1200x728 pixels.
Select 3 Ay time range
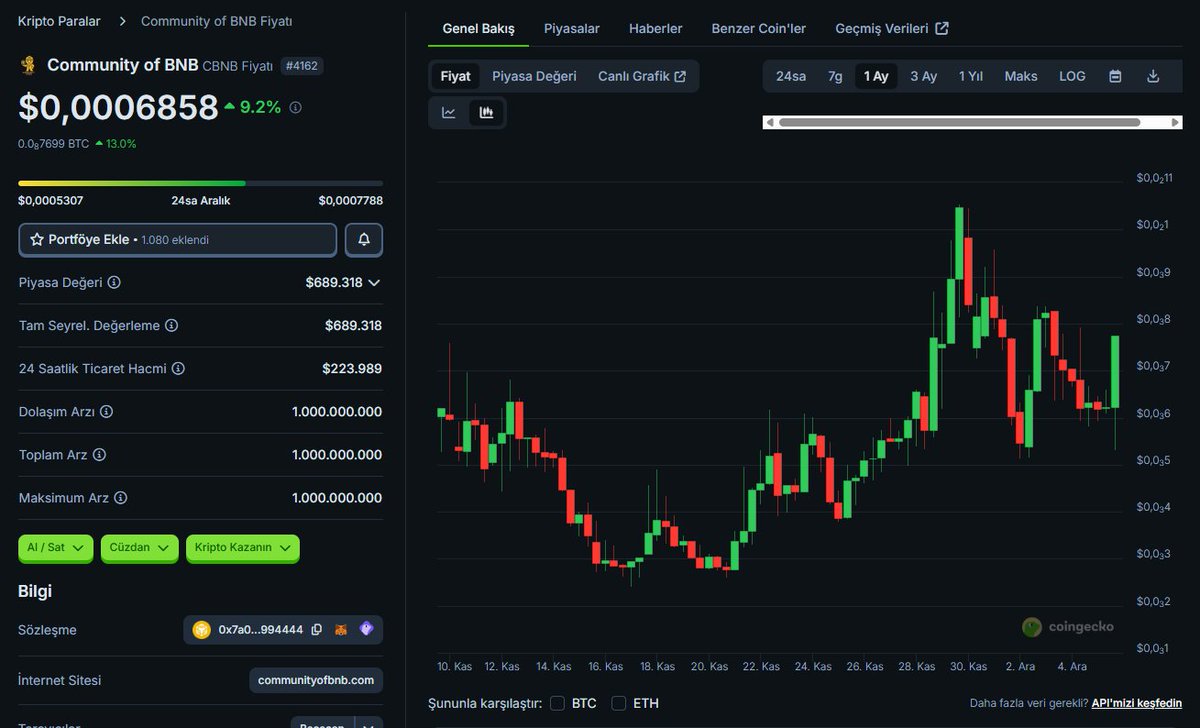pos(923,76)
